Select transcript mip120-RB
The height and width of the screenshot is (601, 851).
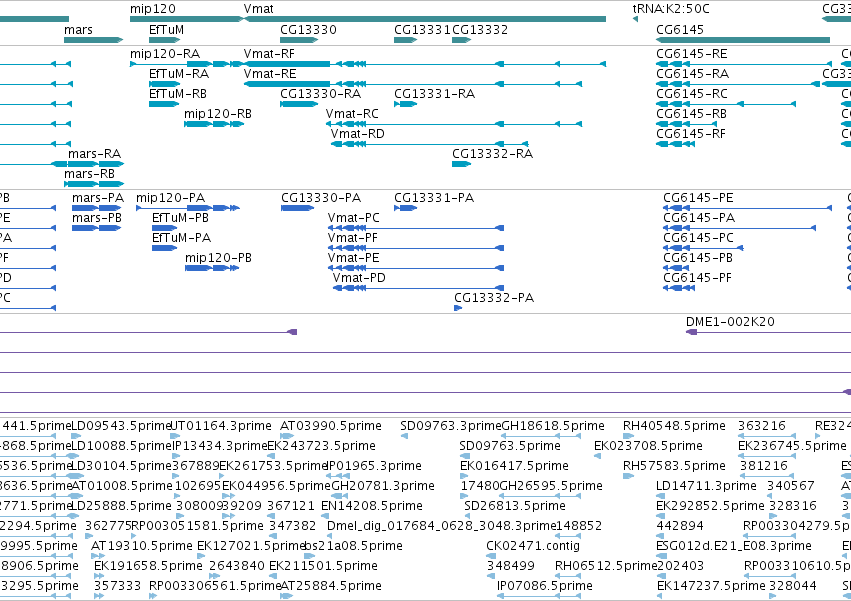218,114
